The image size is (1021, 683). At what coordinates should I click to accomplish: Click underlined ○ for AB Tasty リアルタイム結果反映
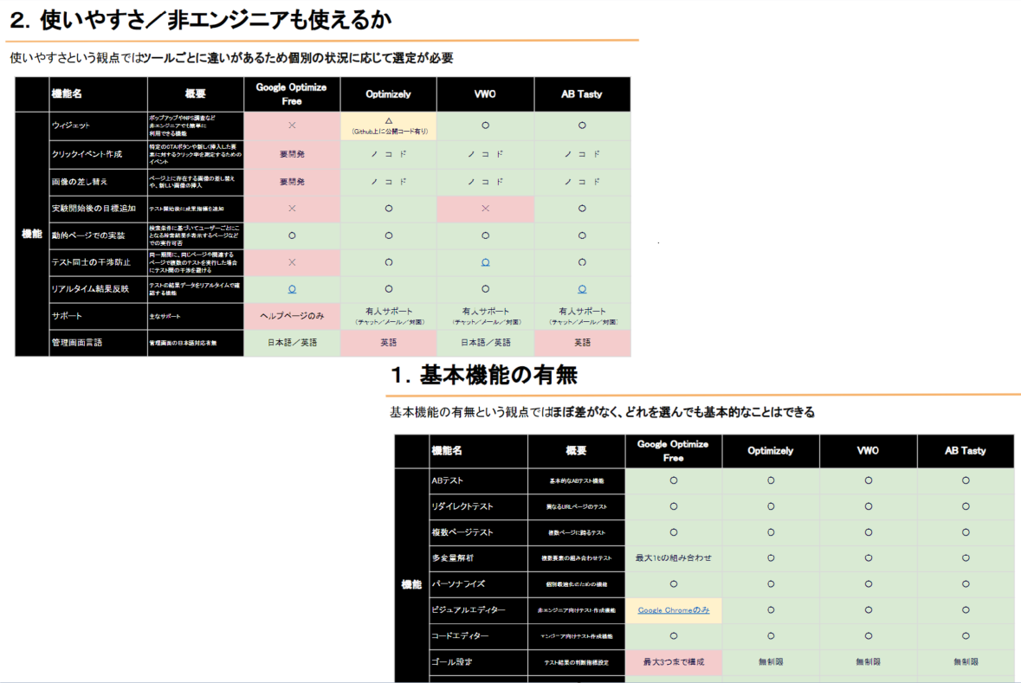(x=582, y=289)
